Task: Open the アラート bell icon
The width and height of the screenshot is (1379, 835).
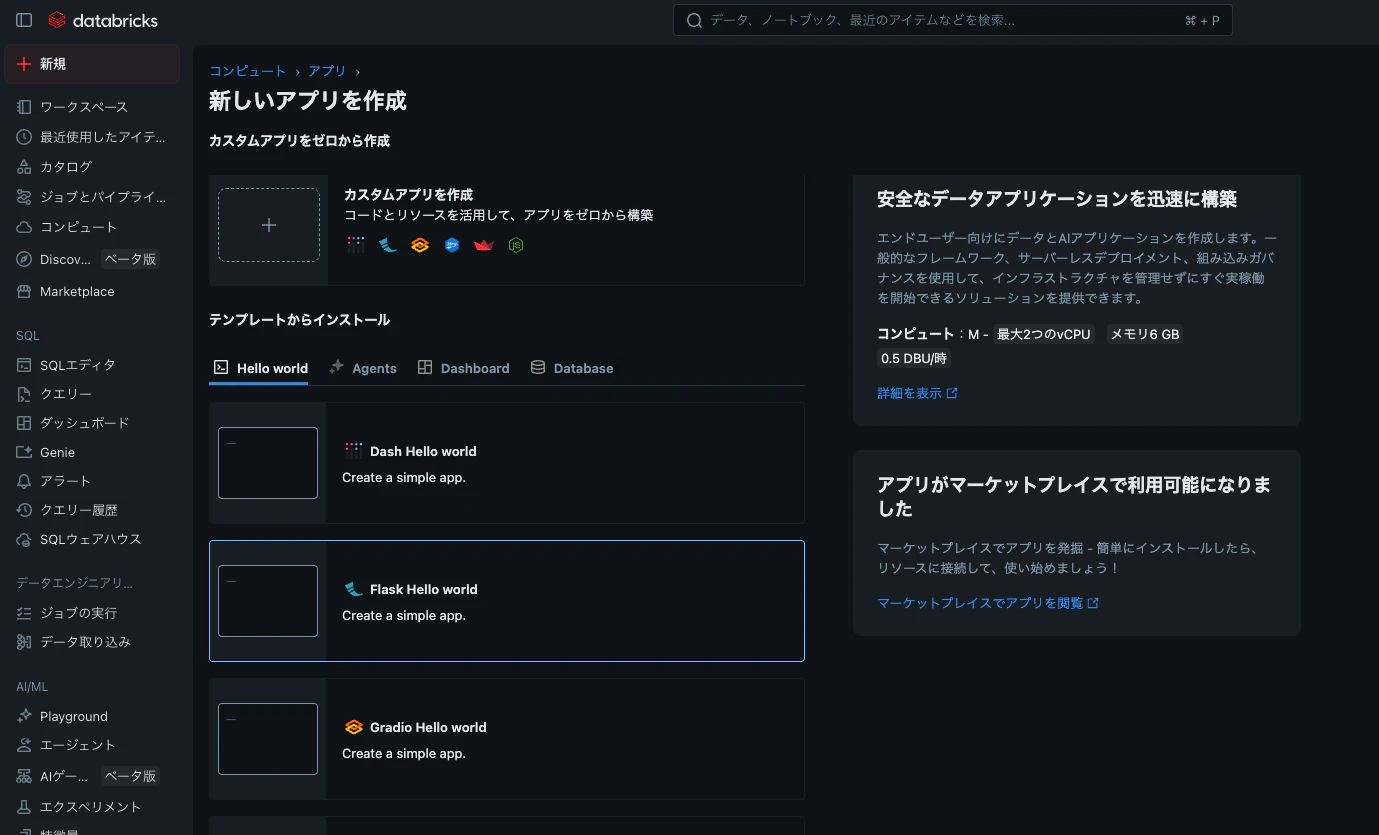Action: tap(24, 481)
